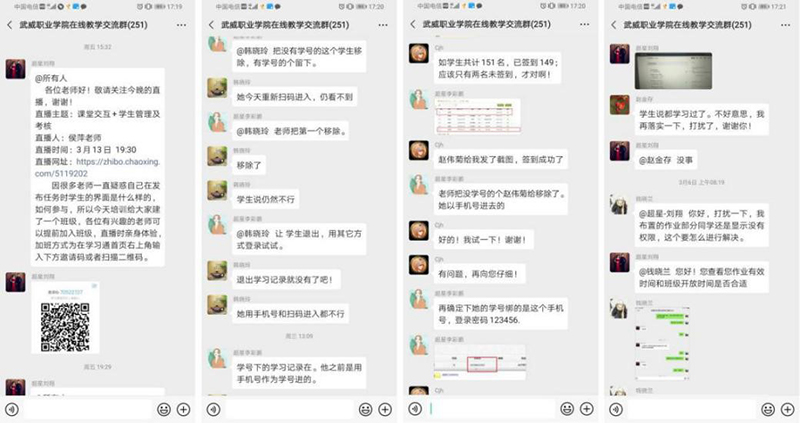Tap back arrow in first chat screen
Image resolution: width=800 pixels, height=423 pixels.
pyautogui.click(x=10, y=24)
